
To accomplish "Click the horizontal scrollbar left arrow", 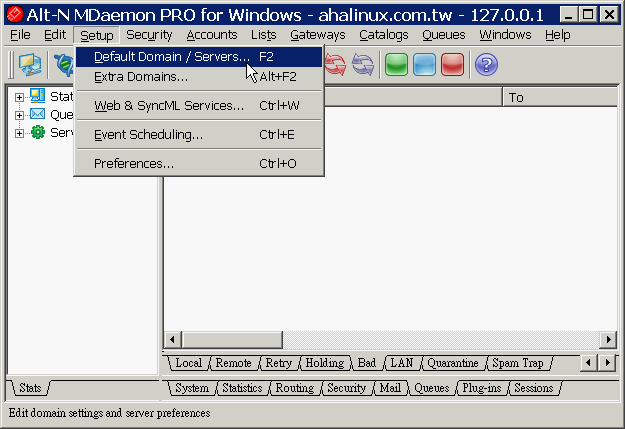I will tap(172, 340).
